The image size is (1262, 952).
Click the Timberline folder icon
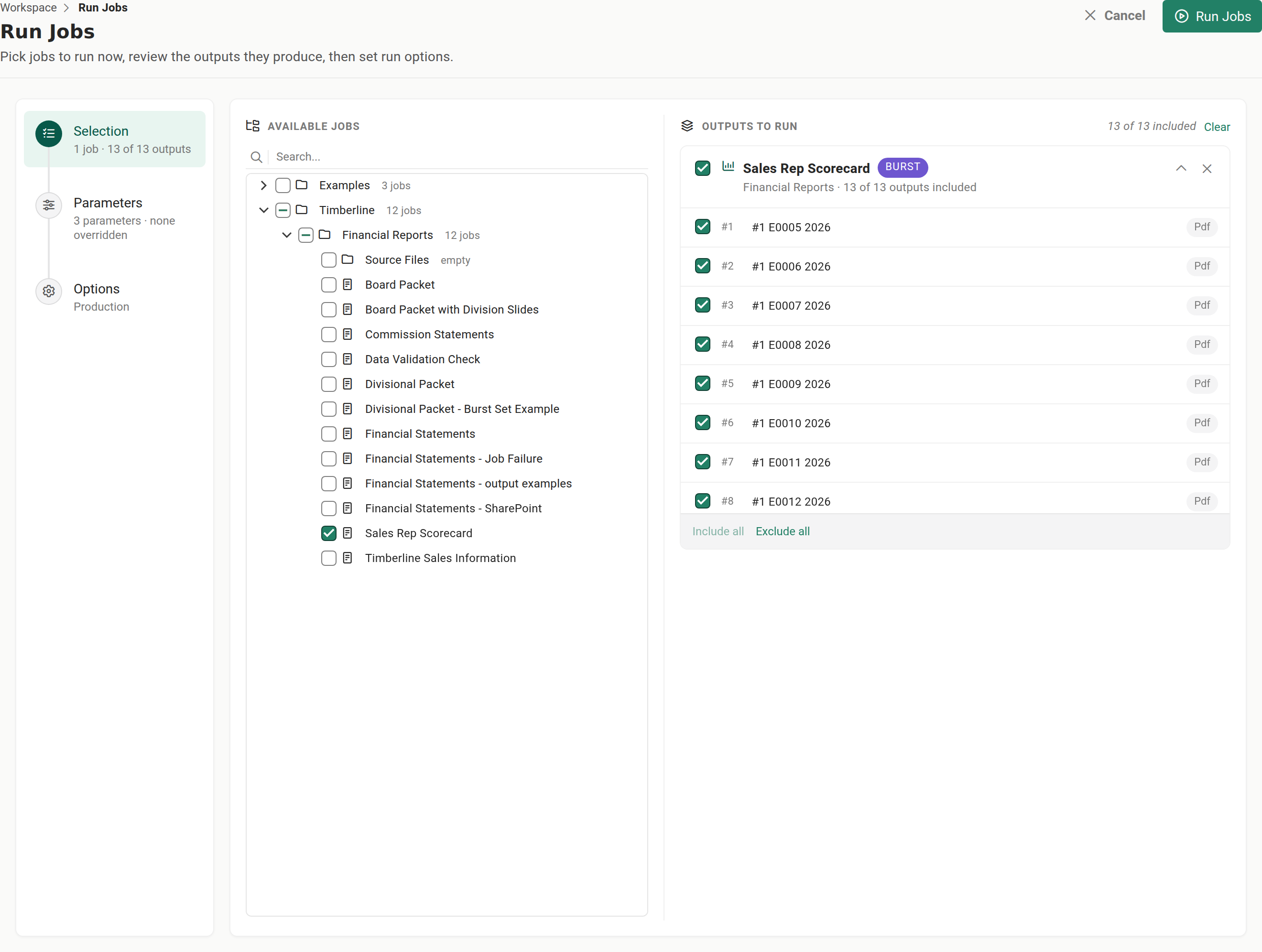[x=302, y=210]
